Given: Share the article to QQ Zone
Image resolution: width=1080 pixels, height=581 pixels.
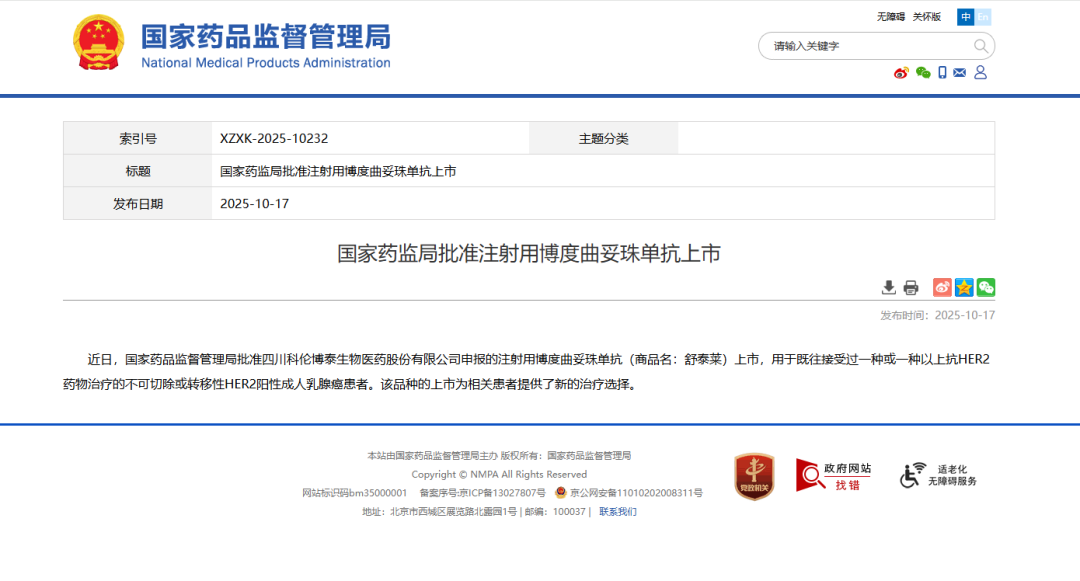Looking at the screenshot, I should pyautogui.click(x=964, y=288).
